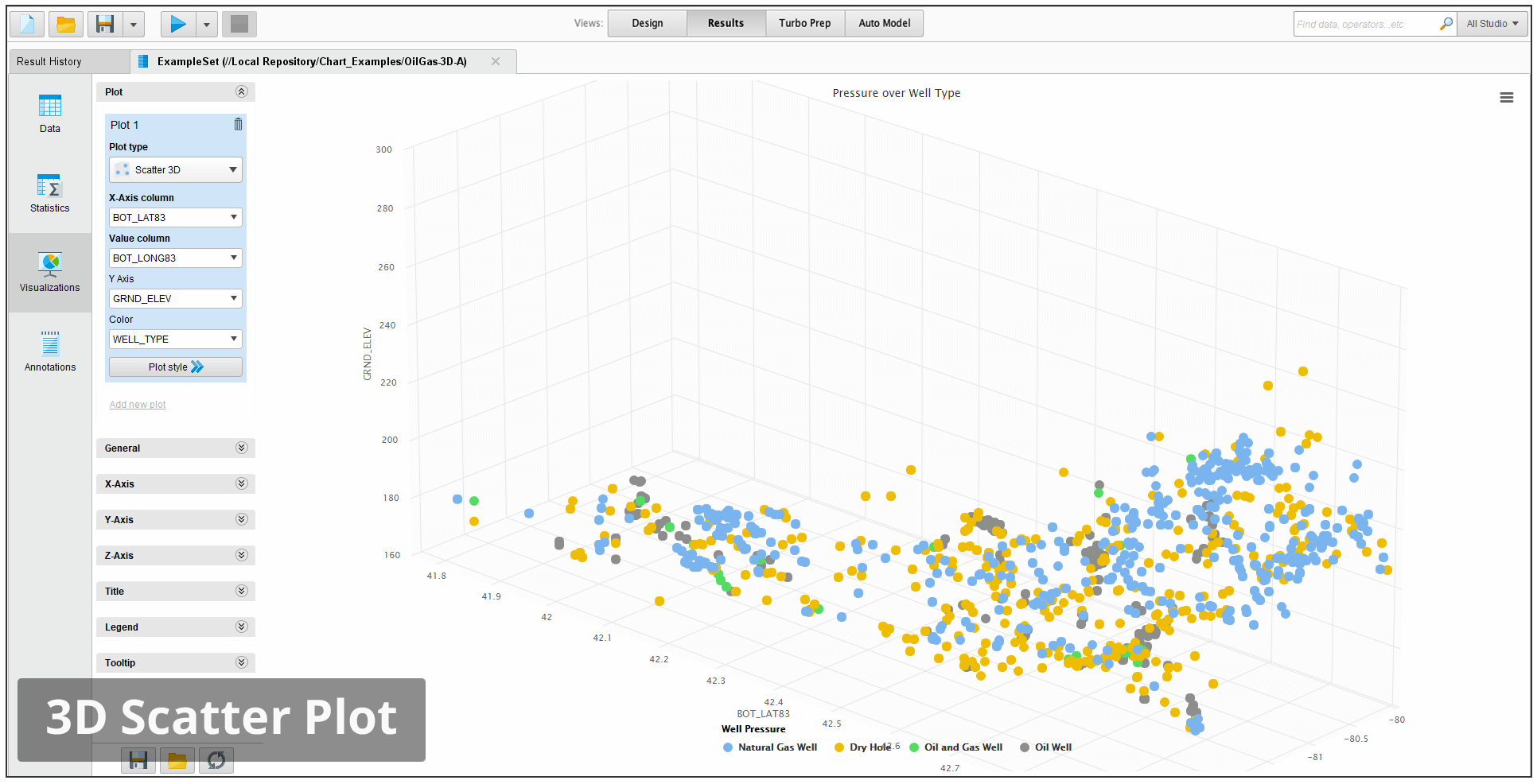Switch to the Design view
Image resolution: width=1537 pixels, height=784 pixels.
[647, 23]
